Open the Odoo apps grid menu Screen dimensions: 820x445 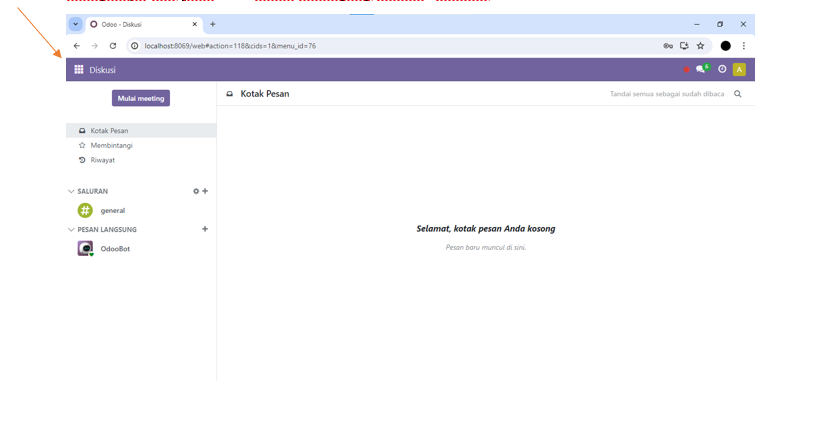coord(79,70)
